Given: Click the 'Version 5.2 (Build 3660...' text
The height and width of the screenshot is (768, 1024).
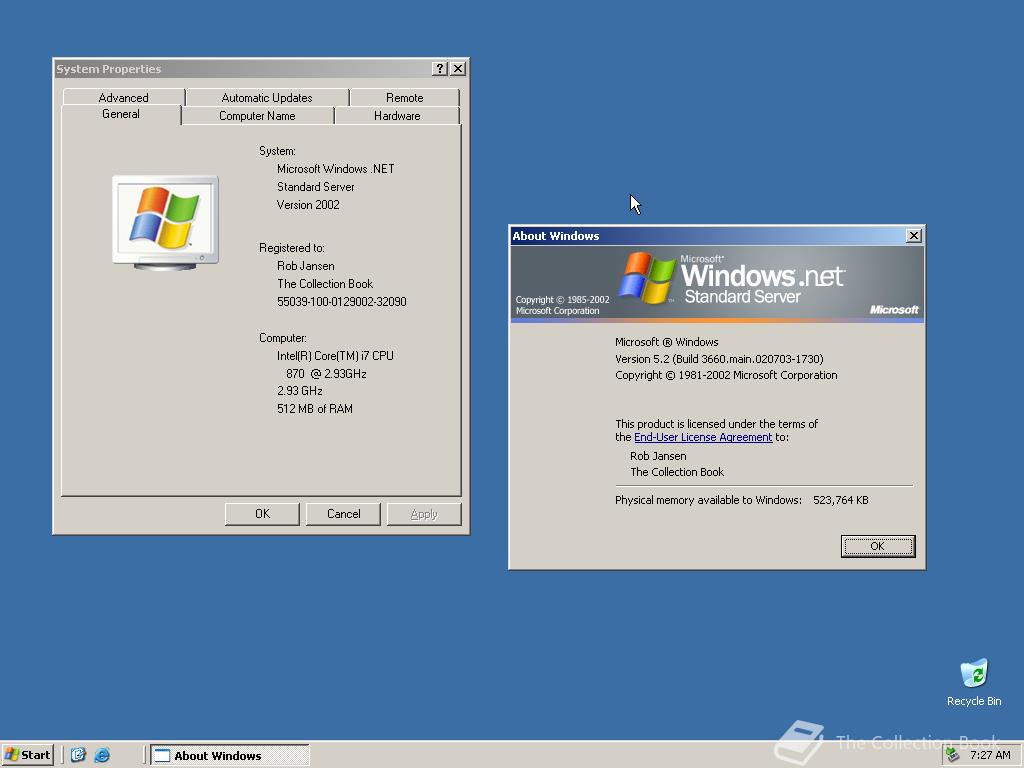Looking at the screenshot, I should 719,359.
